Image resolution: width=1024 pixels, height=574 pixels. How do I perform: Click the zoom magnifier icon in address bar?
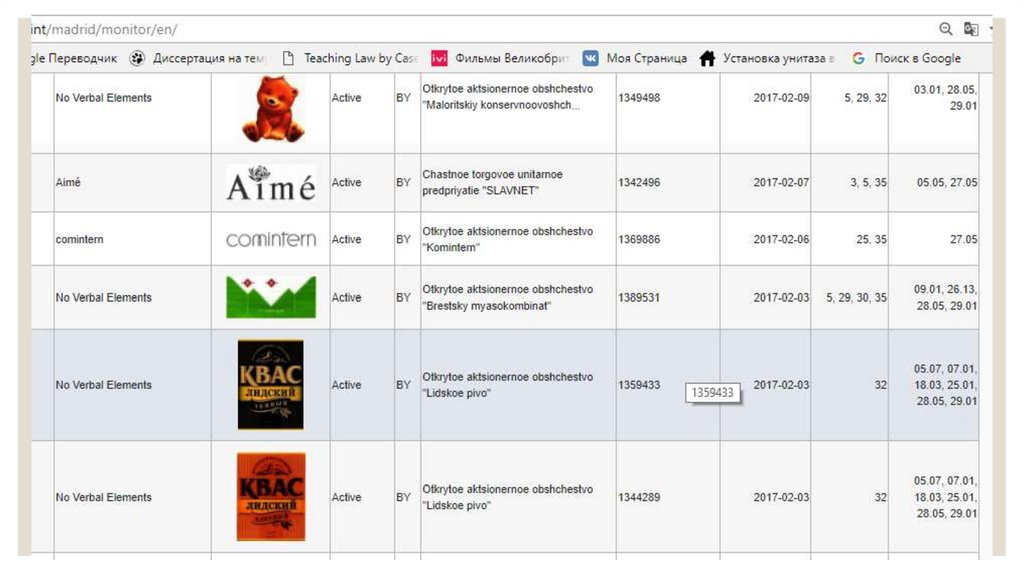(946, 29)
